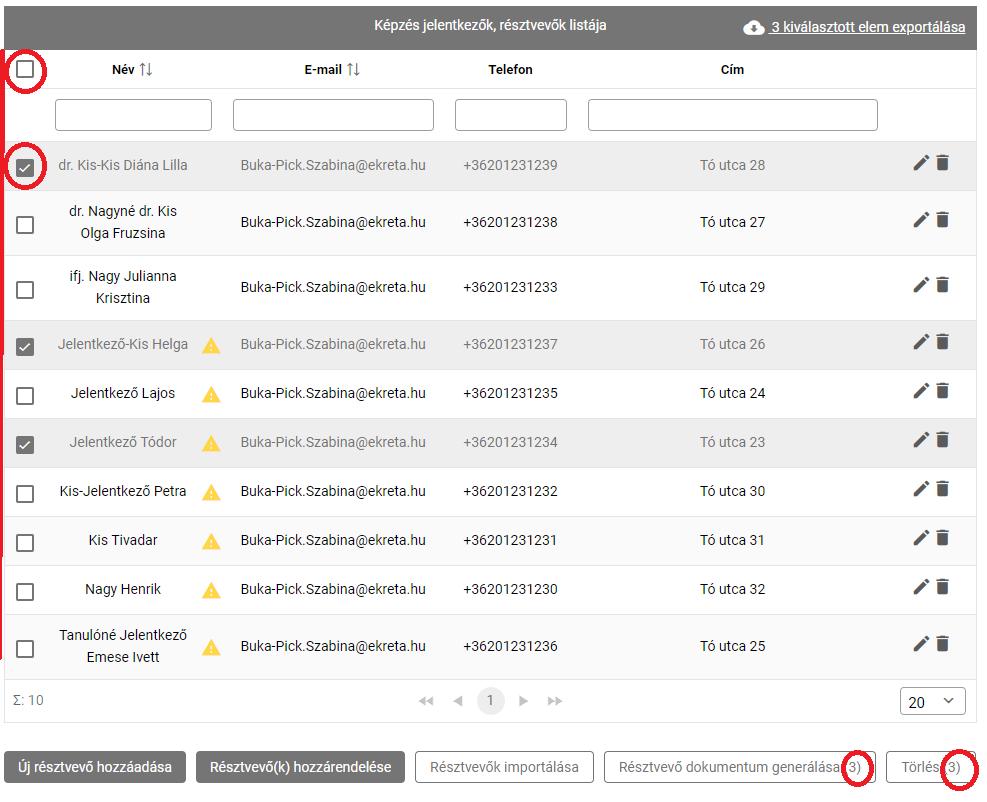
Task: Delete ifj. Nagy Julianna Krisztina entry
Action: [x=942, y=285]
